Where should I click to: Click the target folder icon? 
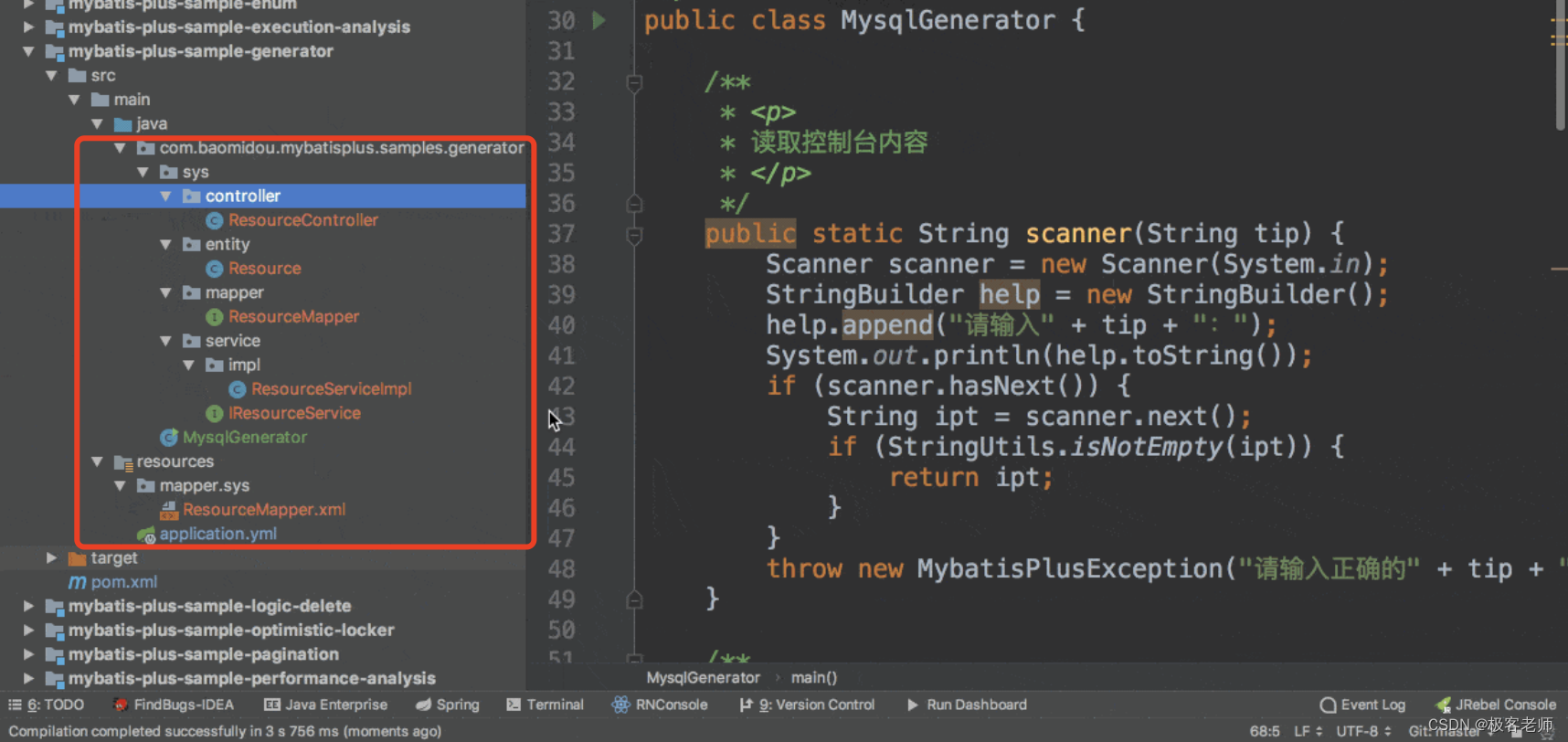coord(77,558)
